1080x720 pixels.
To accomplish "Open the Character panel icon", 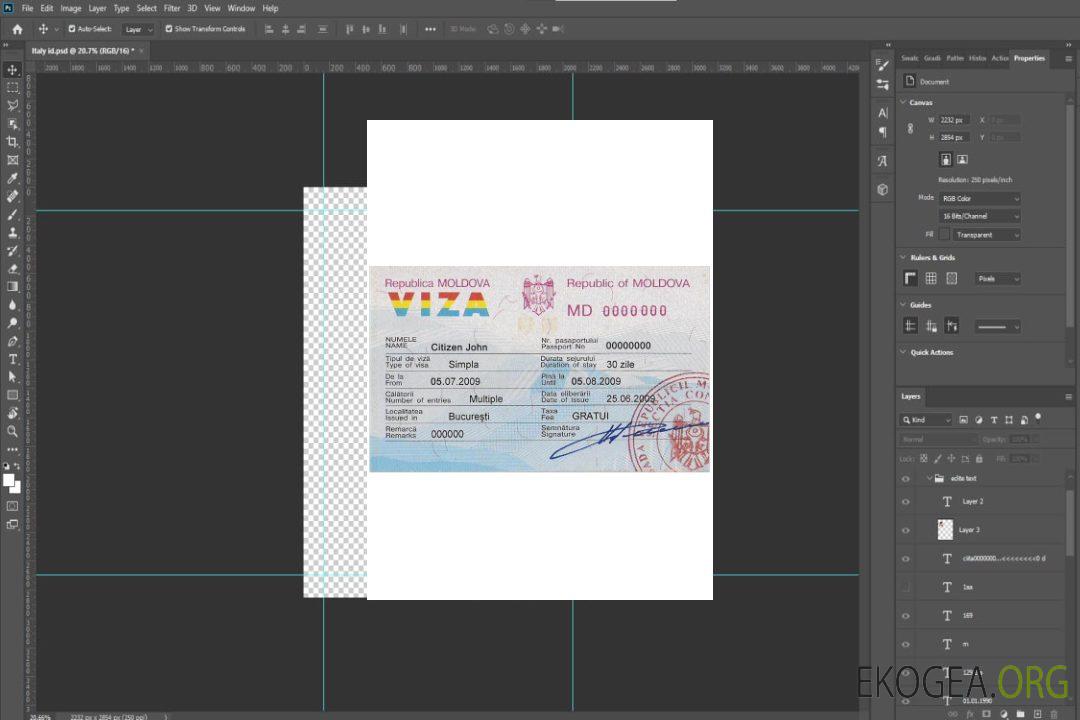I will (x=883, y=112).
